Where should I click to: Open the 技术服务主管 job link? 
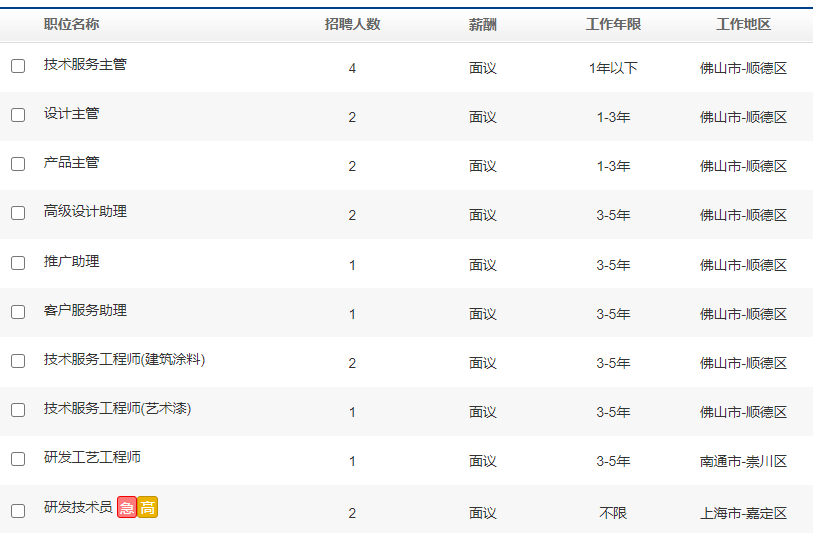pos(85,64)
